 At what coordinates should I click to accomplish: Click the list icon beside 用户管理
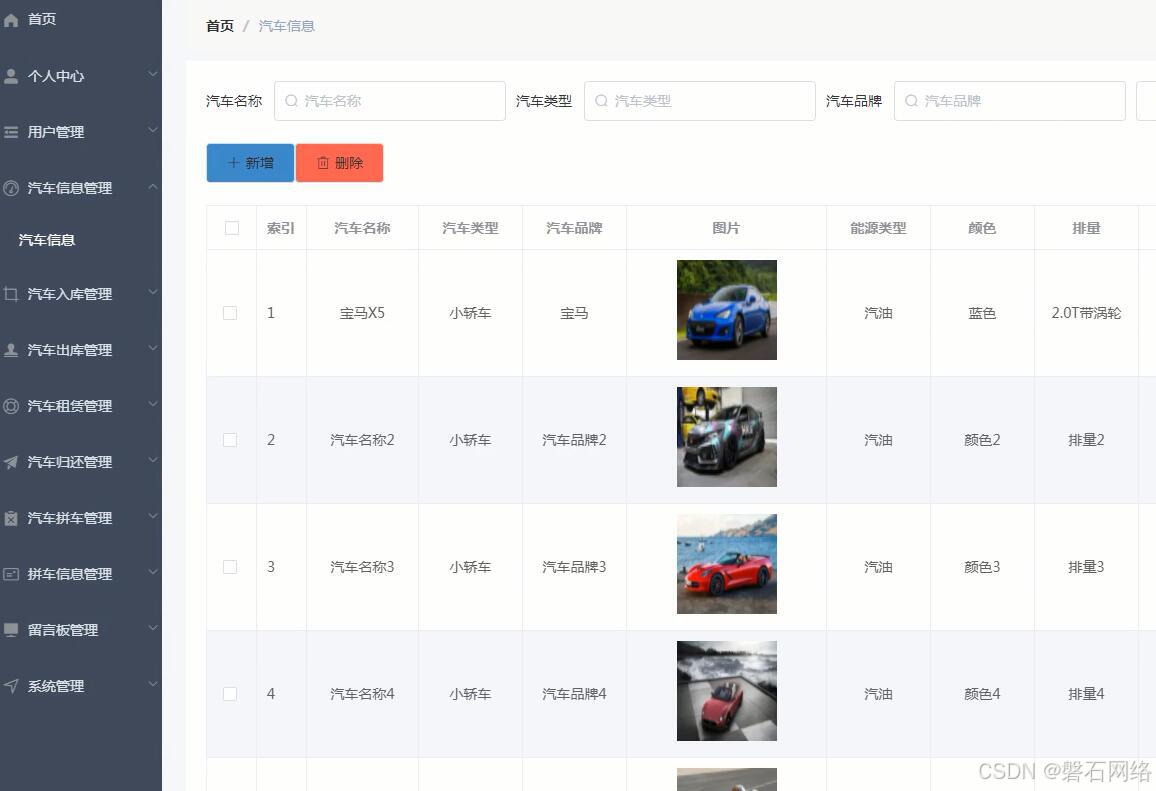[11, 132]
